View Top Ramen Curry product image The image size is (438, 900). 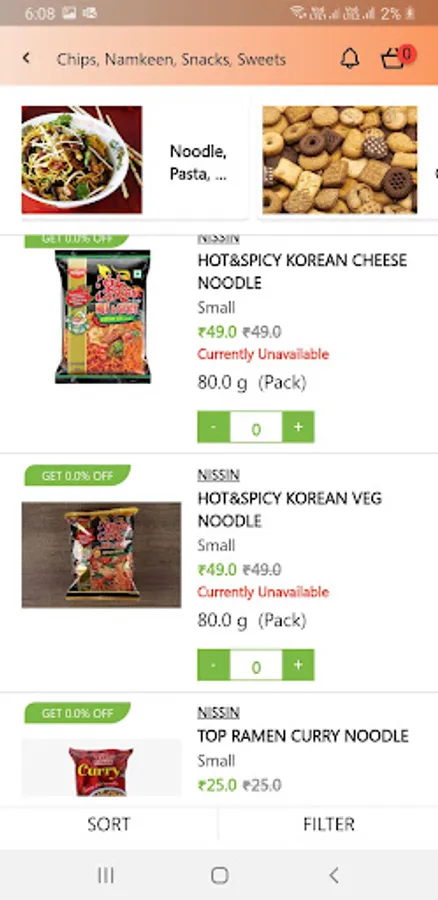[102, 767]
